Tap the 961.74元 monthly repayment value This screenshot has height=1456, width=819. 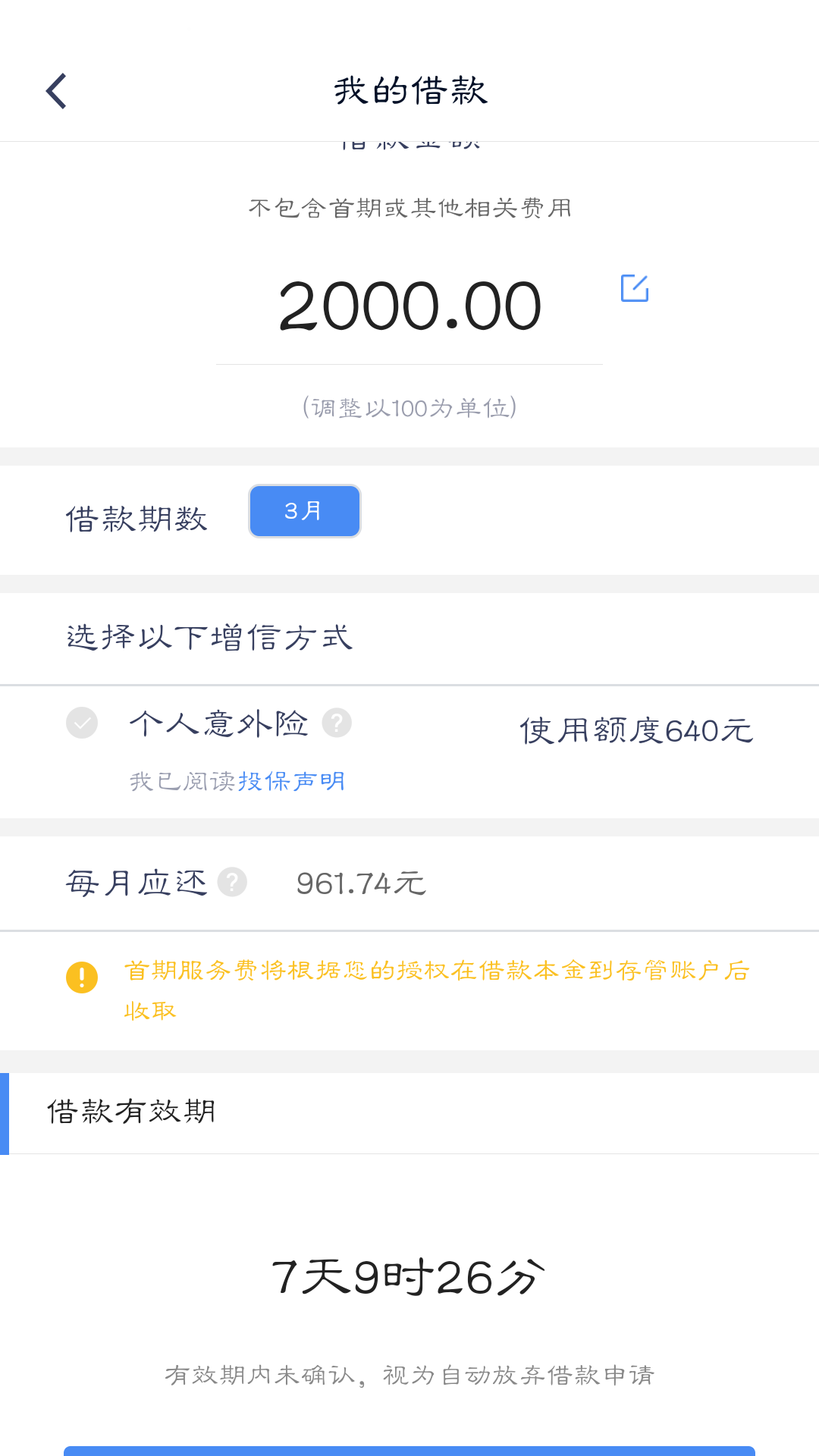pos(361,883)
